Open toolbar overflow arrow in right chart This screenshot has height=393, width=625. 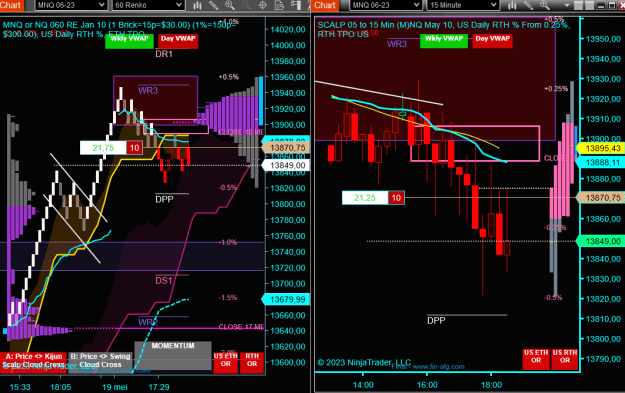tap(566, 5)
